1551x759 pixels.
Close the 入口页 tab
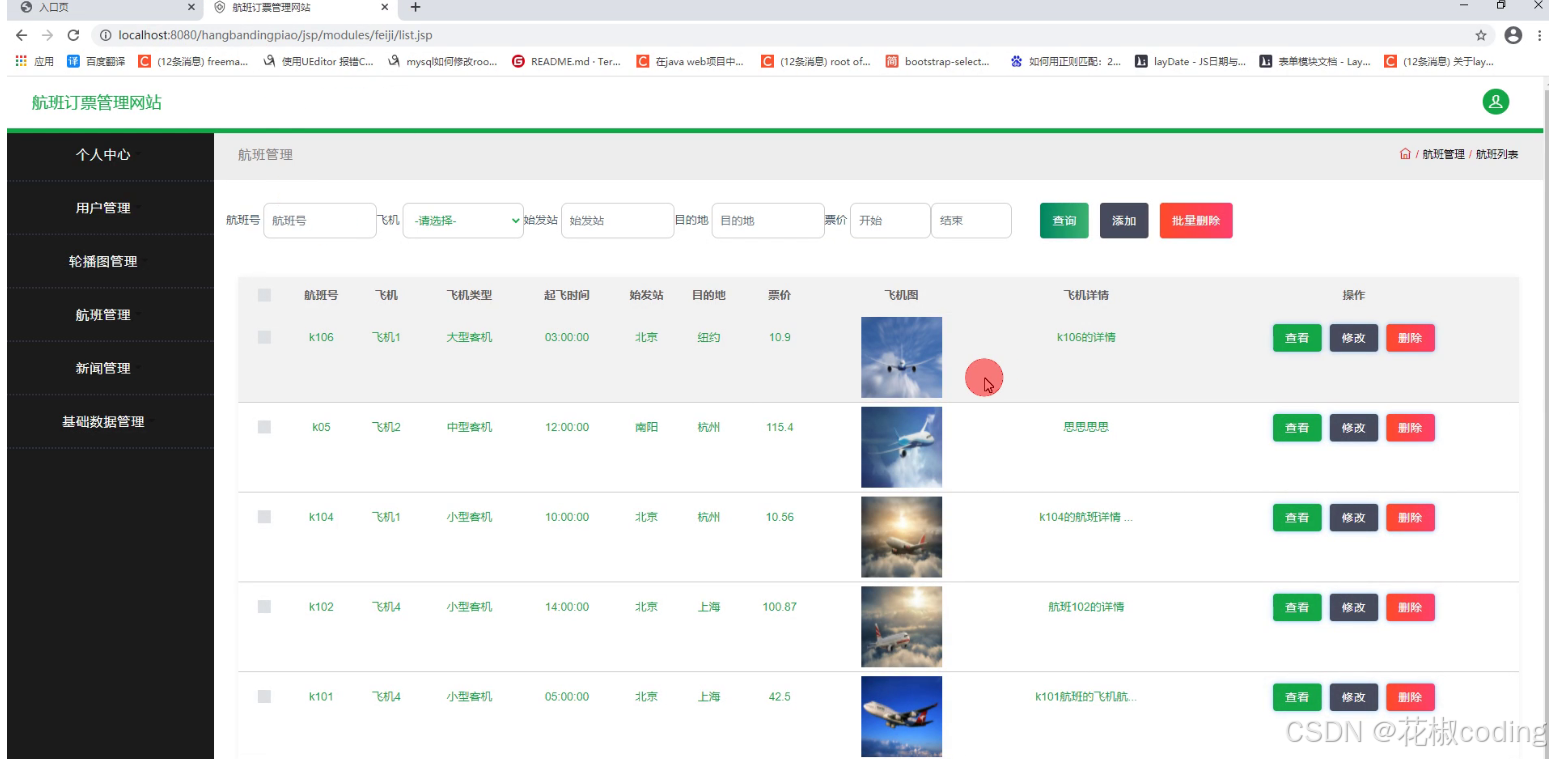[191, 7]
